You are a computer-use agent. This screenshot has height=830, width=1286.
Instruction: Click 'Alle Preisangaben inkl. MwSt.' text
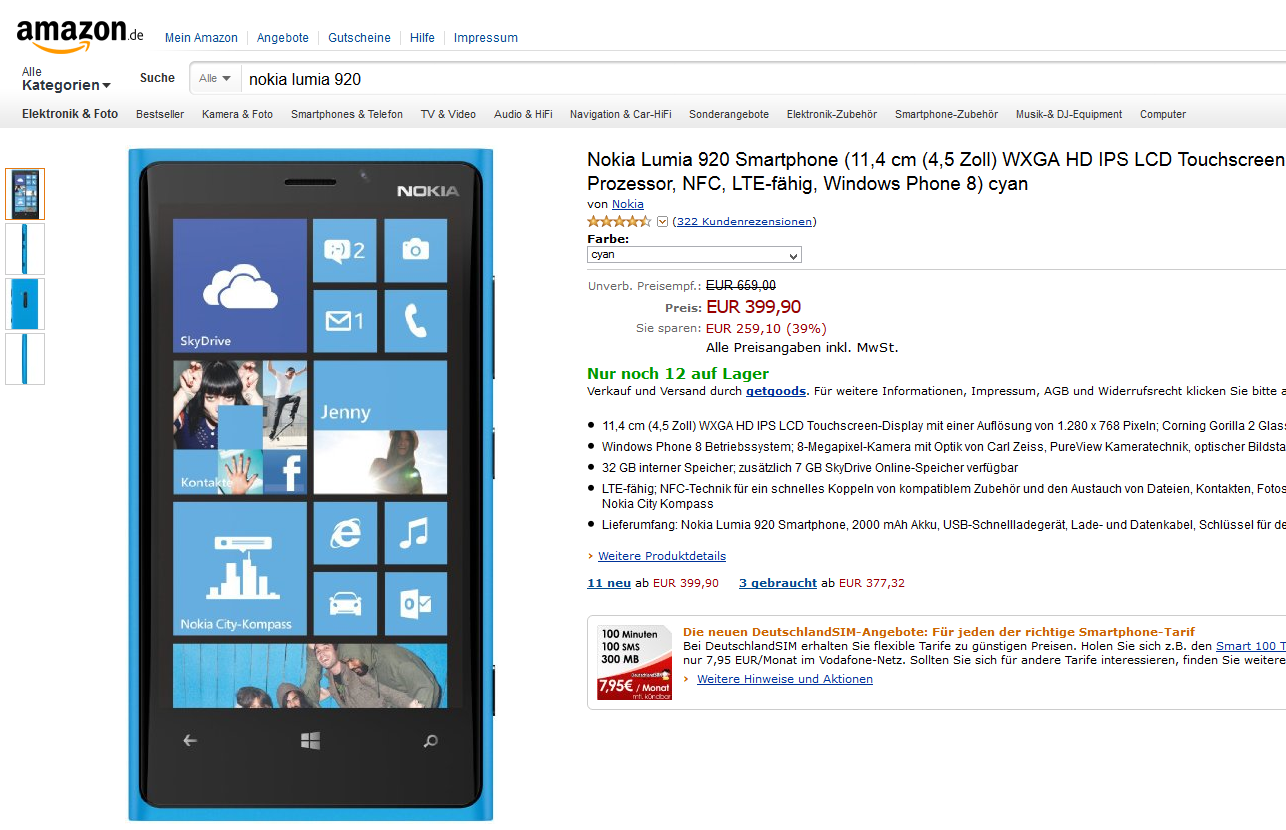[x=802, y=348]
